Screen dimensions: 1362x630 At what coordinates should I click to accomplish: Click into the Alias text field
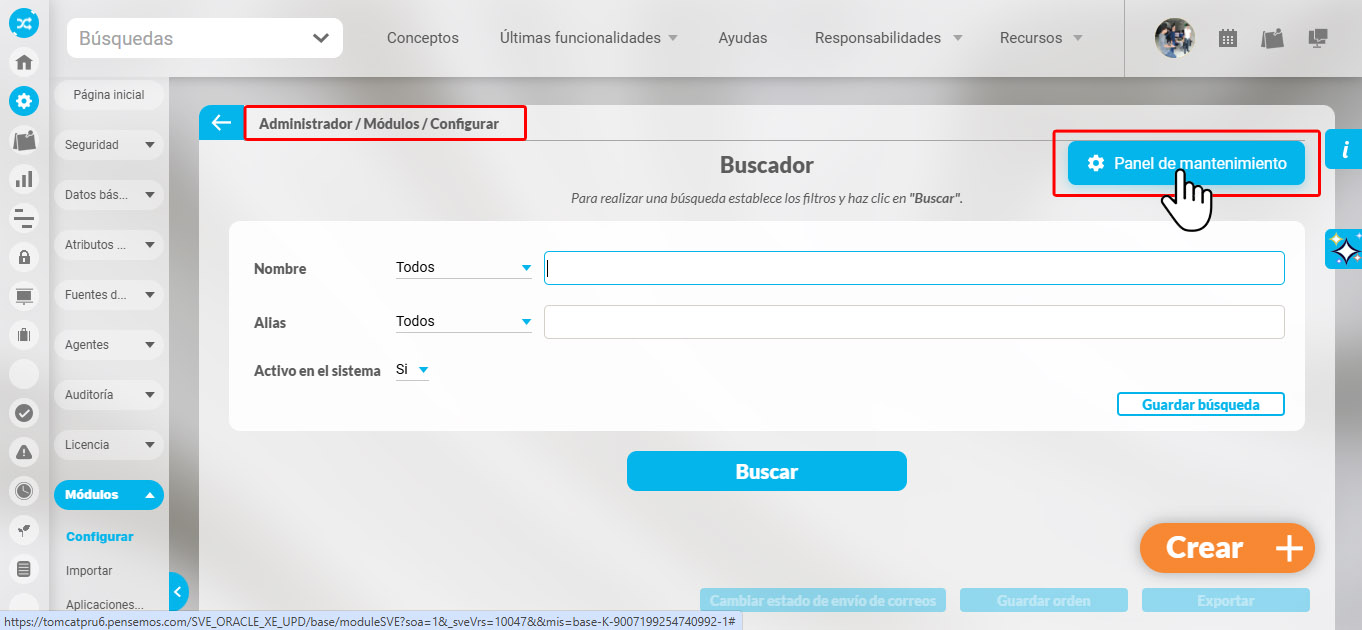click(913, 322)
